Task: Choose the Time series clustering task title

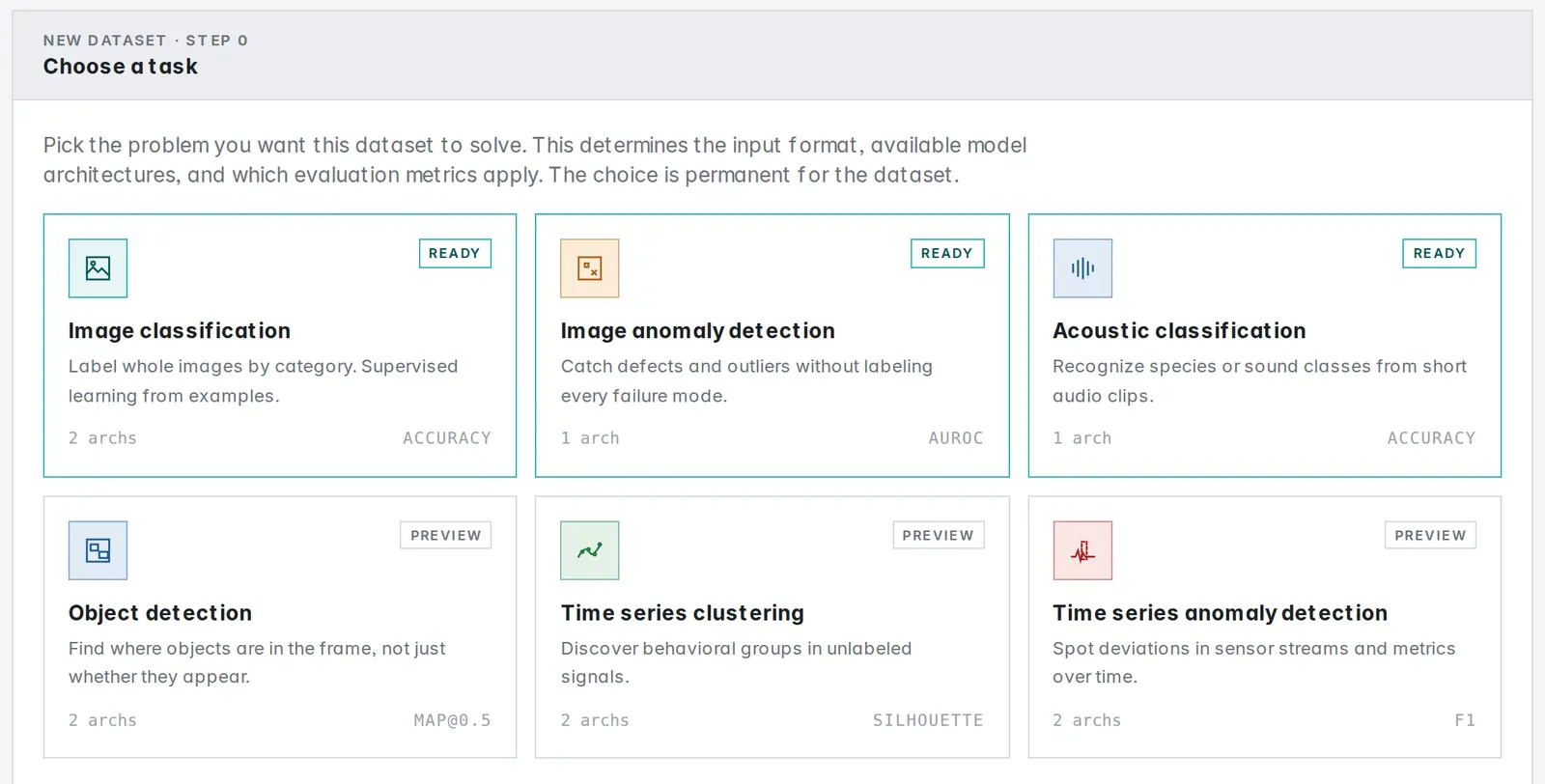Action: point(683,613)
